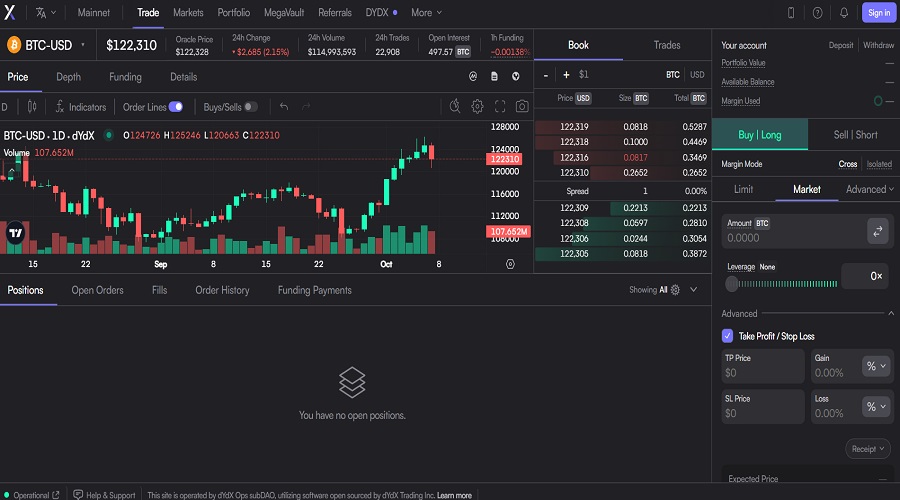Go to the Portfolio page
This screenshot has width=900, height=500.
tap(234, 12)
